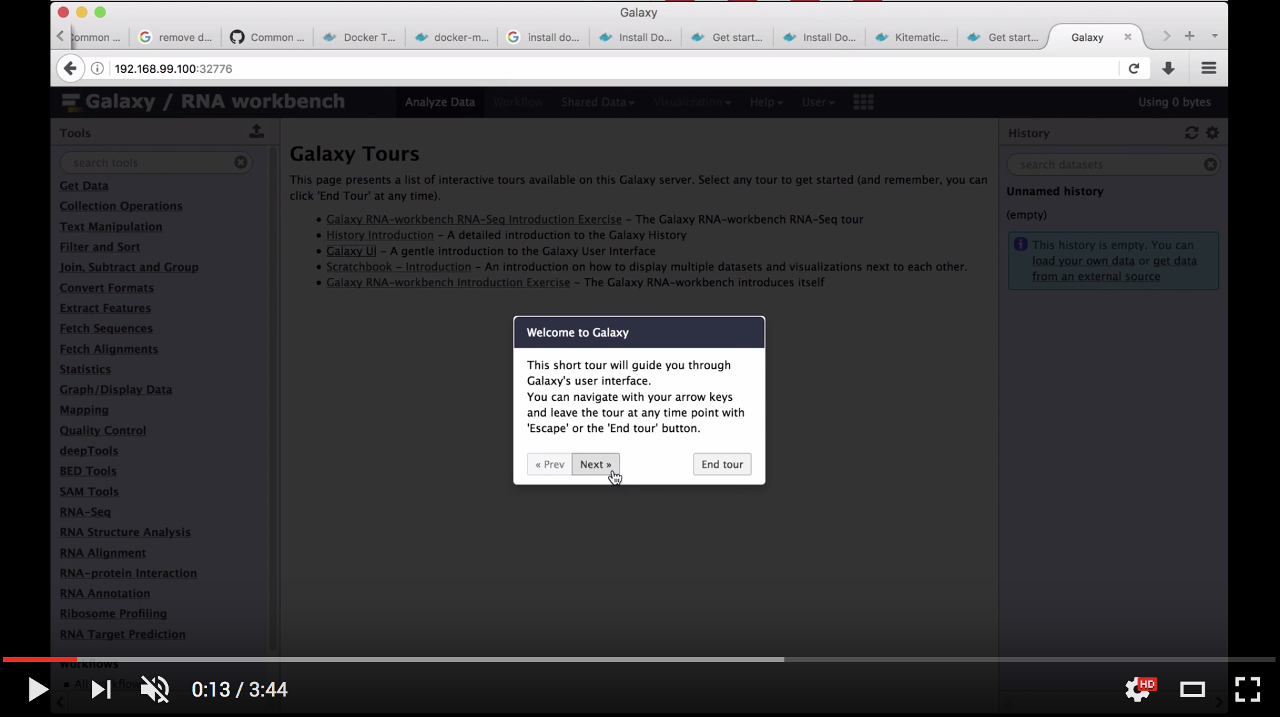Expand the Fetch Sequences section

tap(106, 328)
